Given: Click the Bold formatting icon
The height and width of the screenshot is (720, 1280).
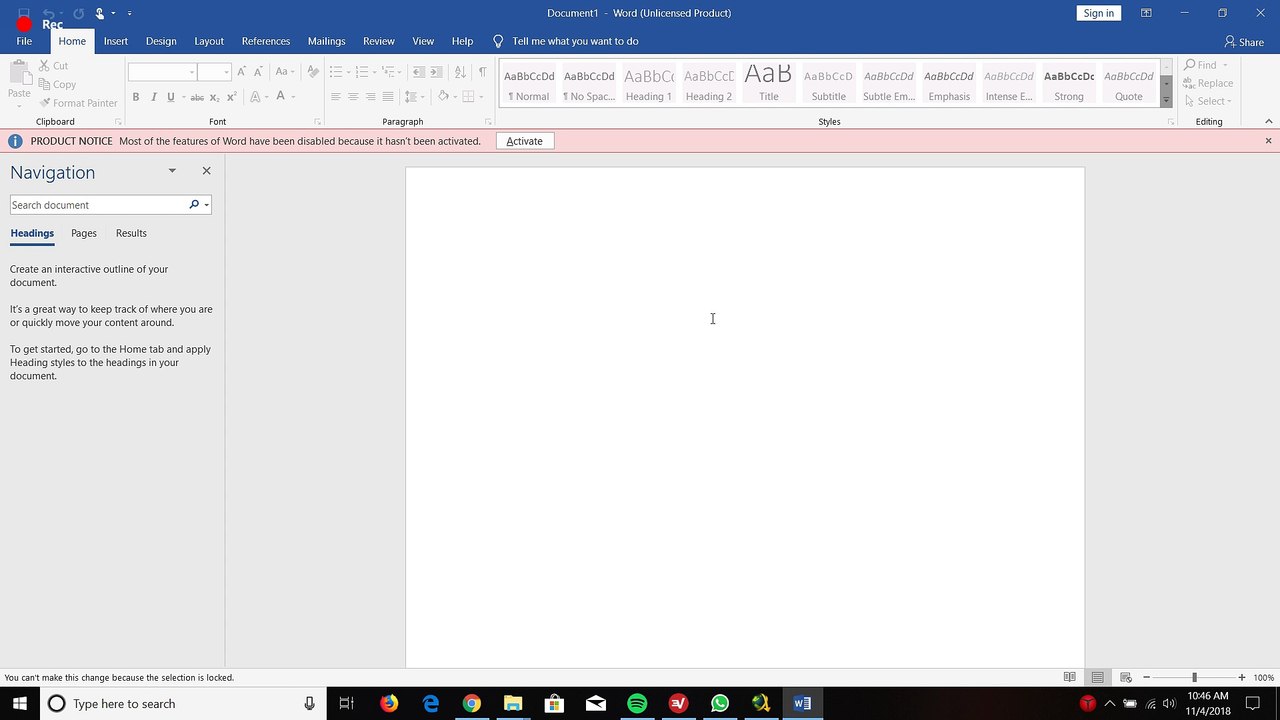Looking at the screenshot, I should point(135,97).
